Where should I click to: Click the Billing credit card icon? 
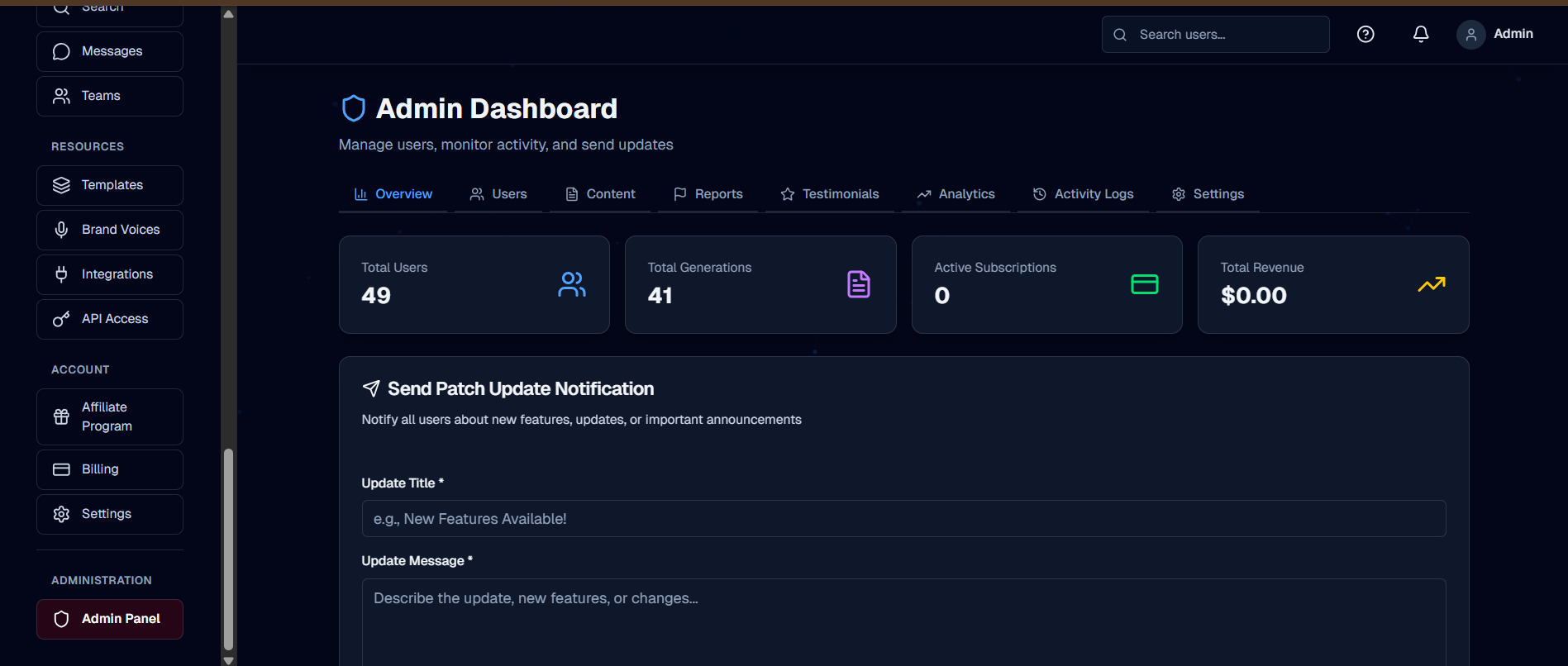61,469
